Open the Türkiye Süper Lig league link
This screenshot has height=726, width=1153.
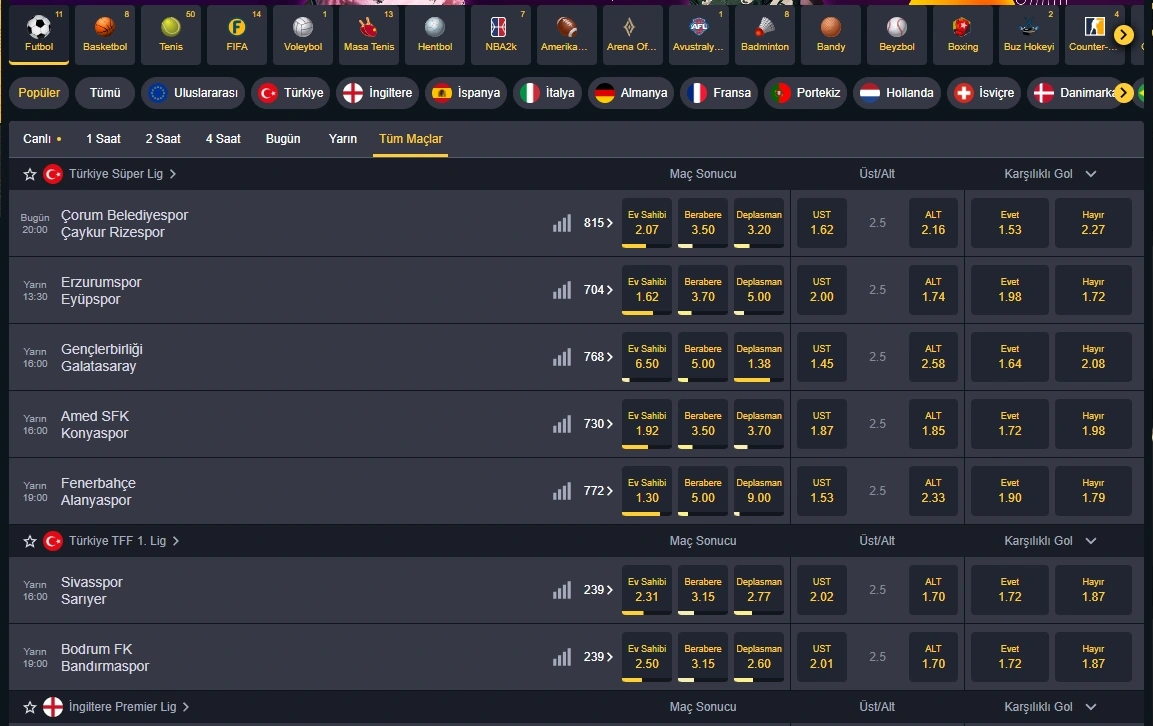[x=122, y=174]
